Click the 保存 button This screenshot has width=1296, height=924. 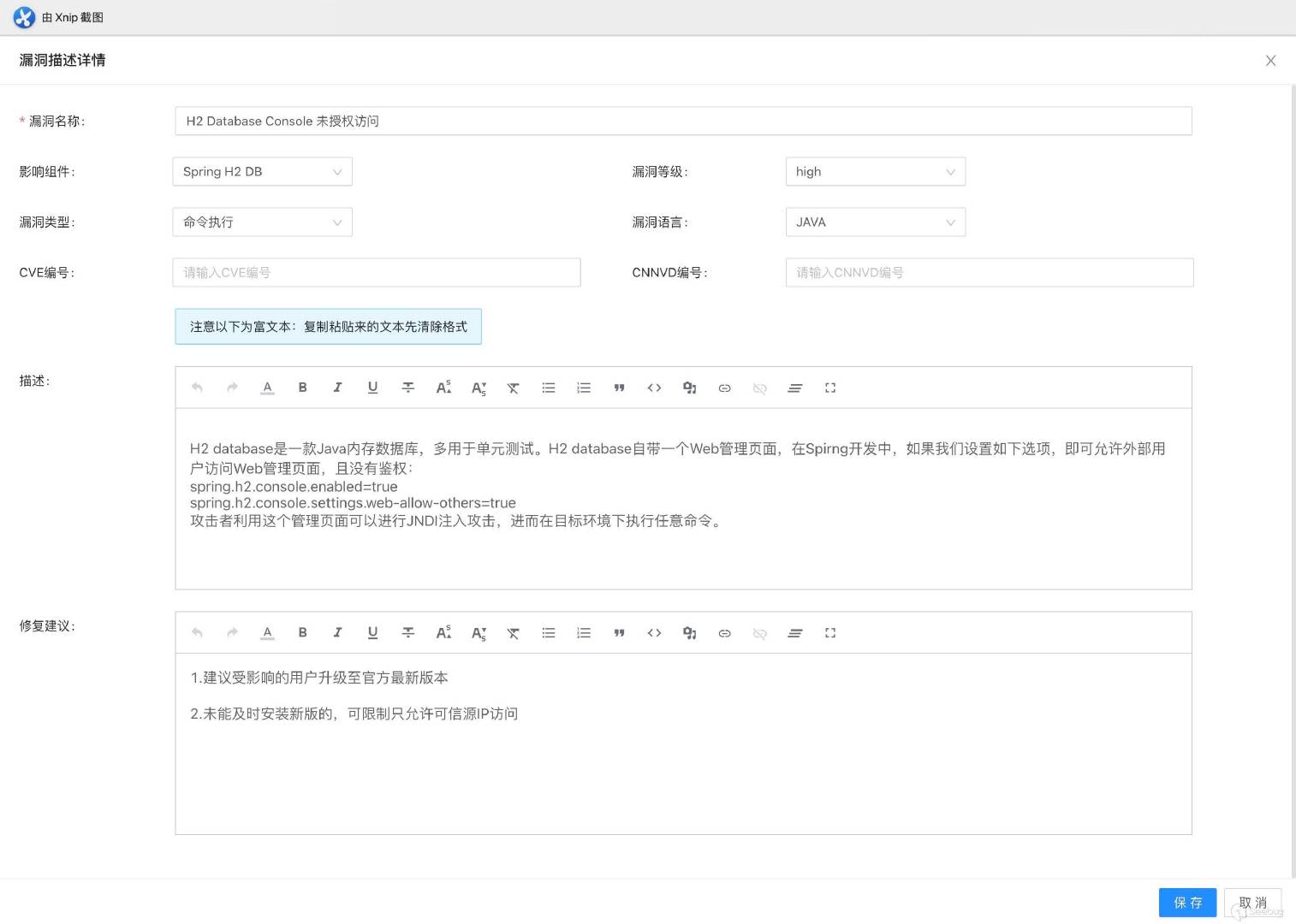(x=1187, y=902)
